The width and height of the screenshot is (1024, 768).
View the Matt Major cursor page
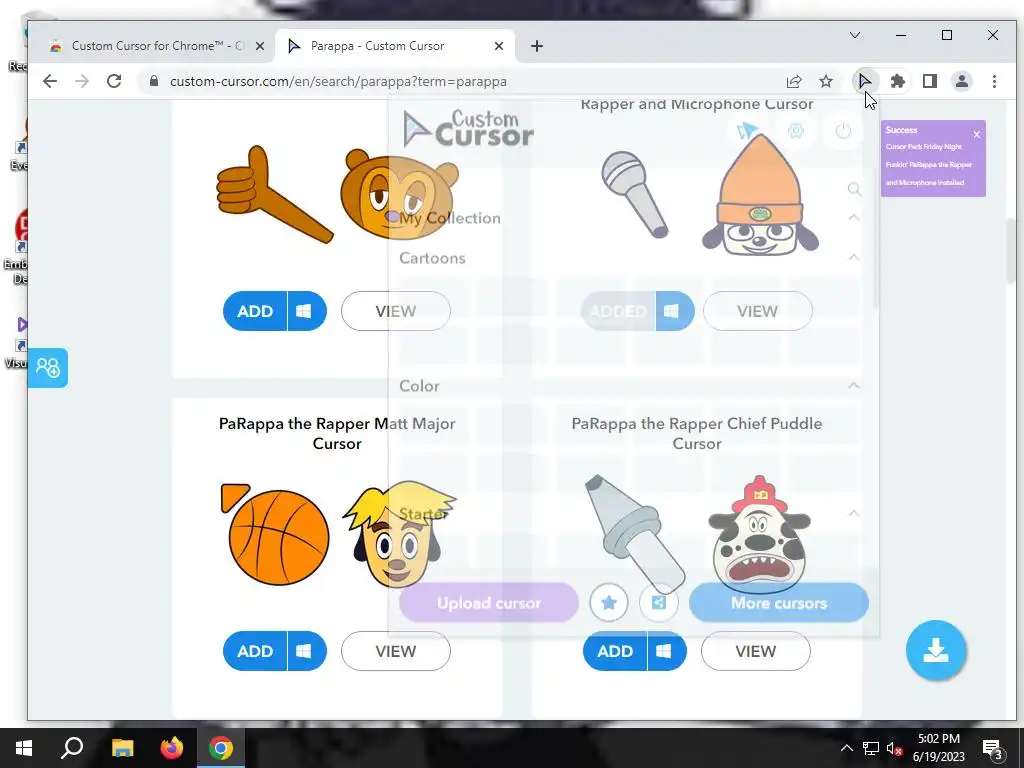[x=396, y=651]
